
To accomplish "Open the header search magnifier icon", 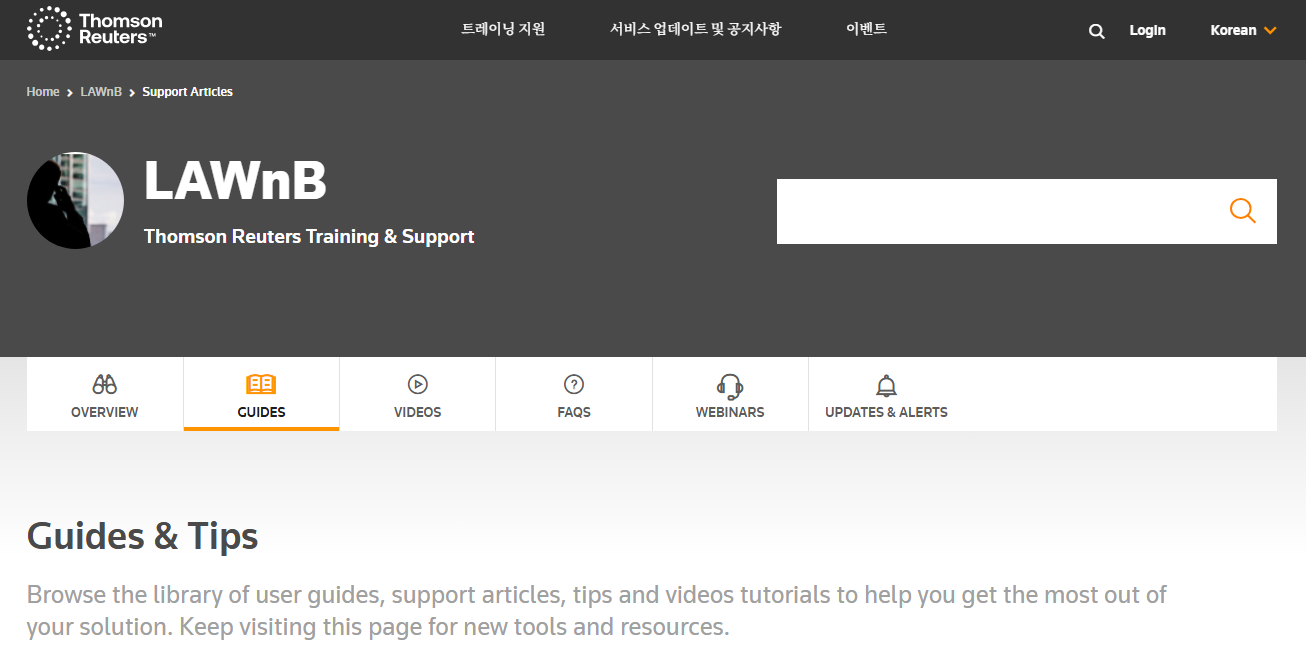I will [1096, 31].
